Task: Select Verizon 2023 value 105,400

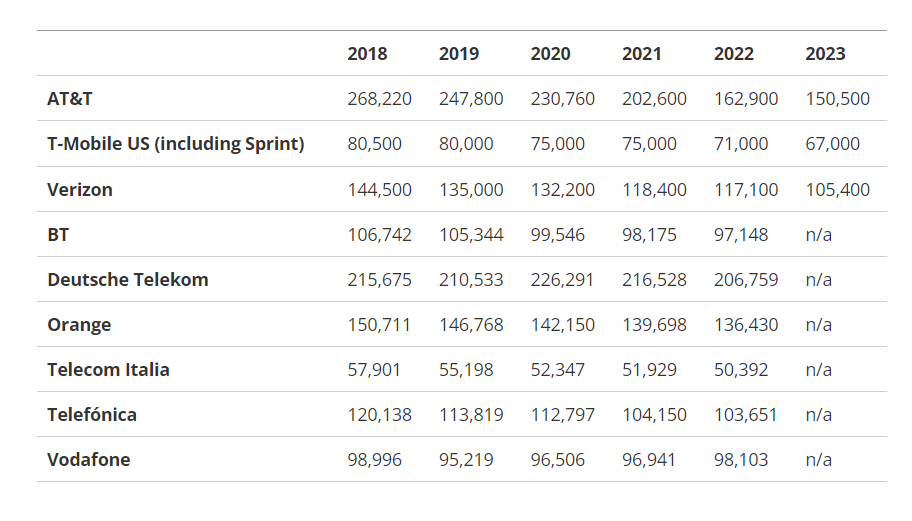Action: pos(838,190)
